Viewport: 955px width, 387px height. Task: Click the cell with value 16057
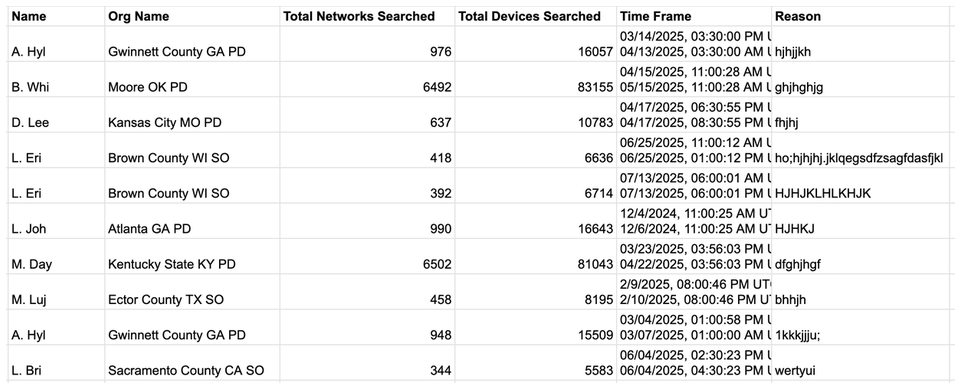coord(536,44)
